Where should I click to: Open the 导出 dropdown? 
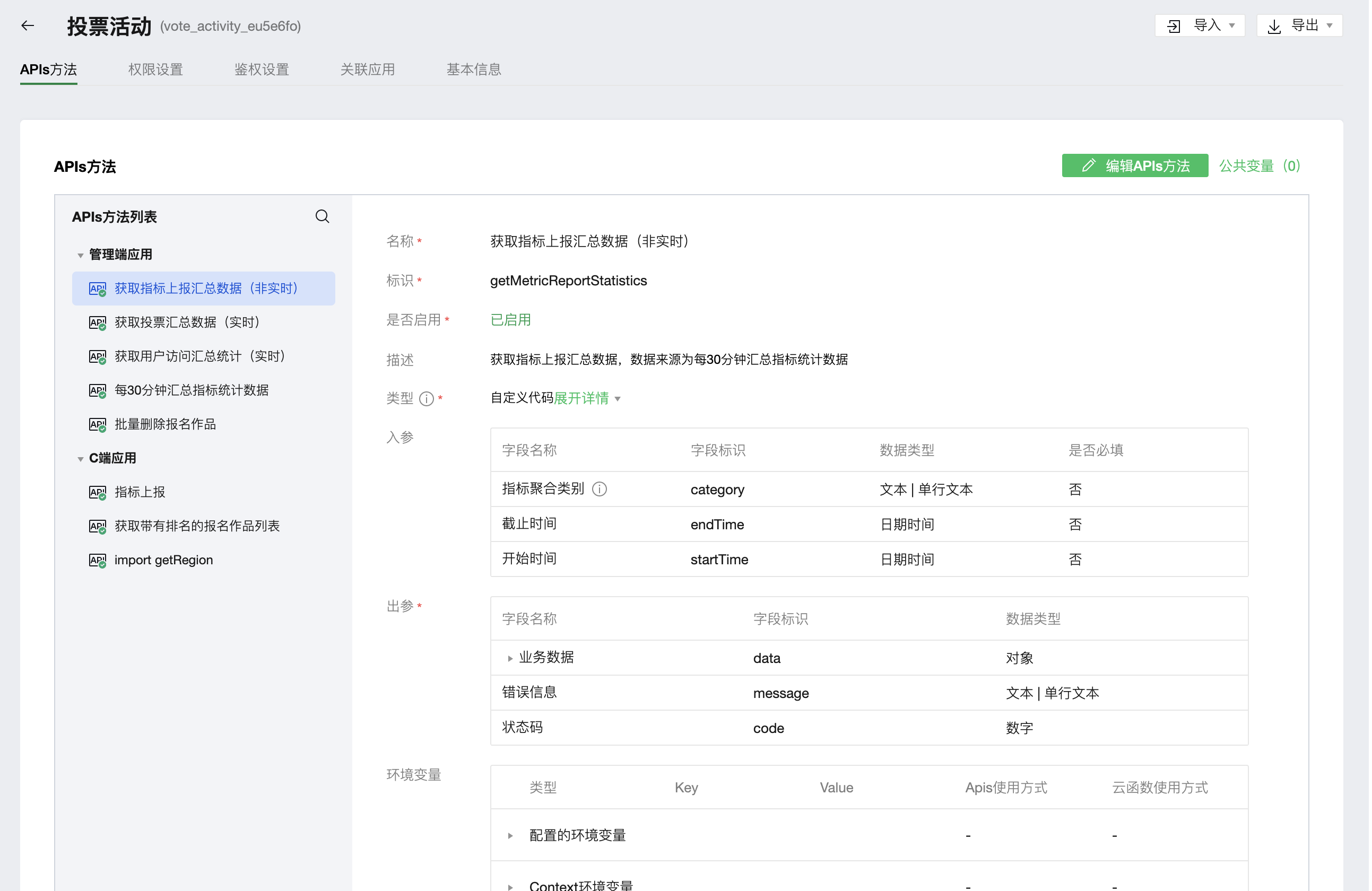[1299, 25]
